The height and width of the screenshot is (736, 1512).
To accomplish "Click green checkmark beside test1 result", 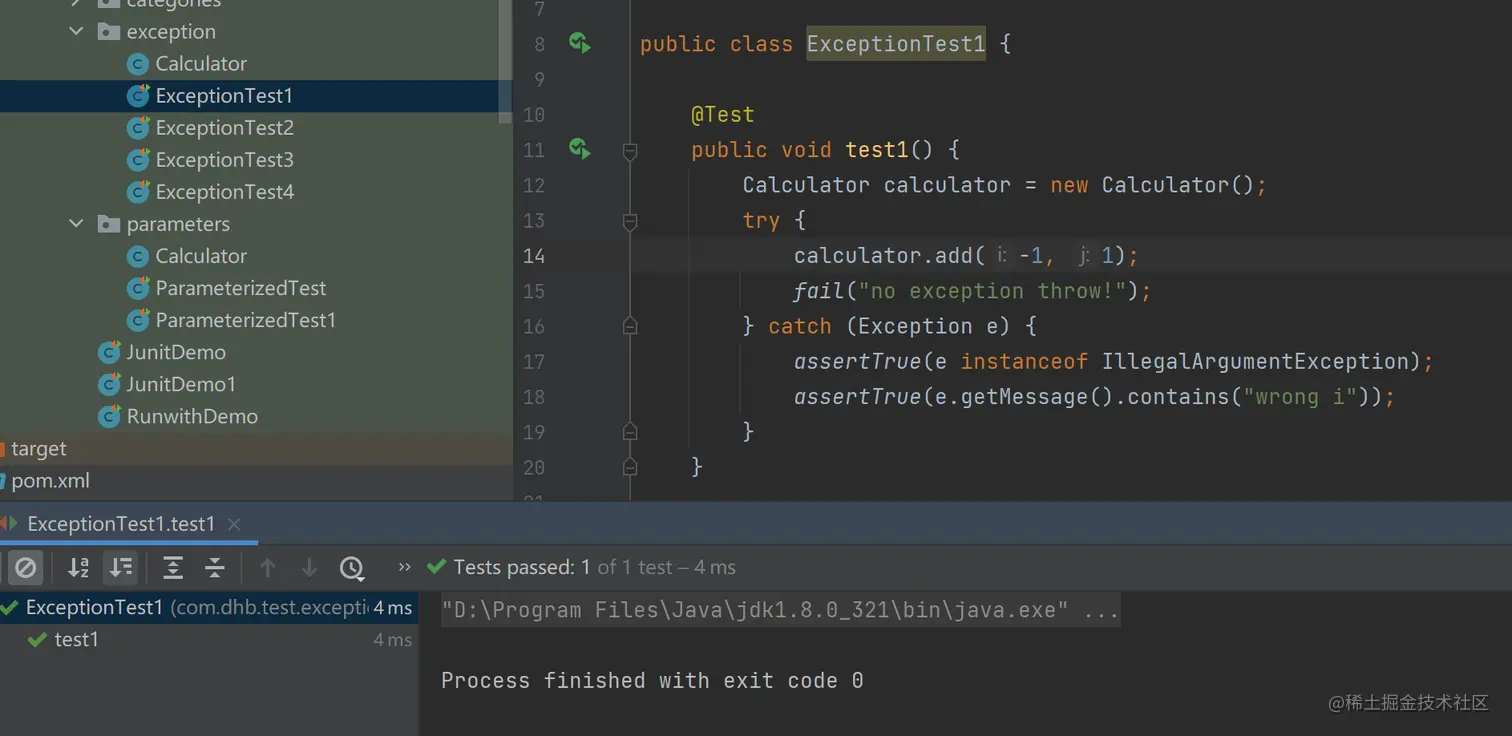I will point(38,640).
